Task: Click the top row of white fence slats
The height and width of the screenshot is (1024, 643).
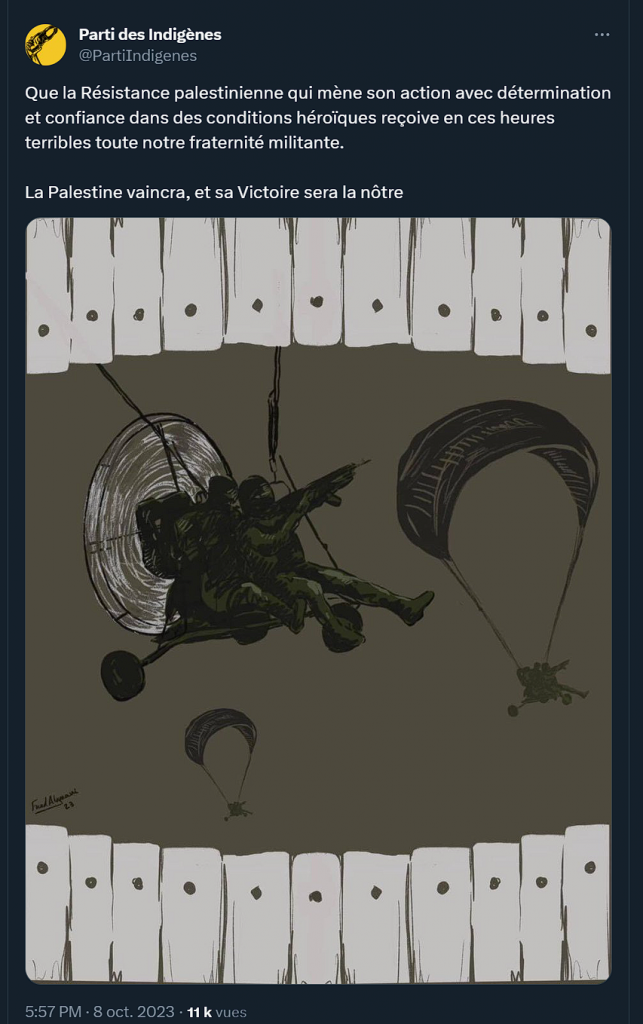Action: pos(319,294)
